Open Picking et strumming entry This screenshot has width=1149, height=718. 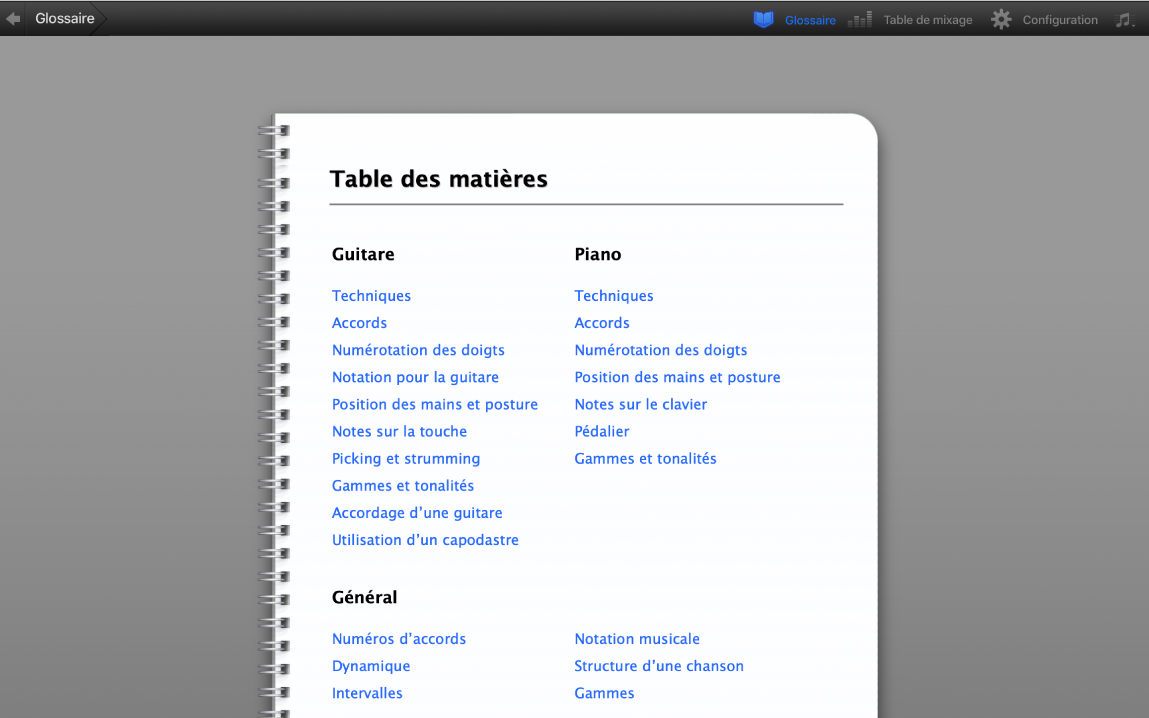tap(406, 458)
